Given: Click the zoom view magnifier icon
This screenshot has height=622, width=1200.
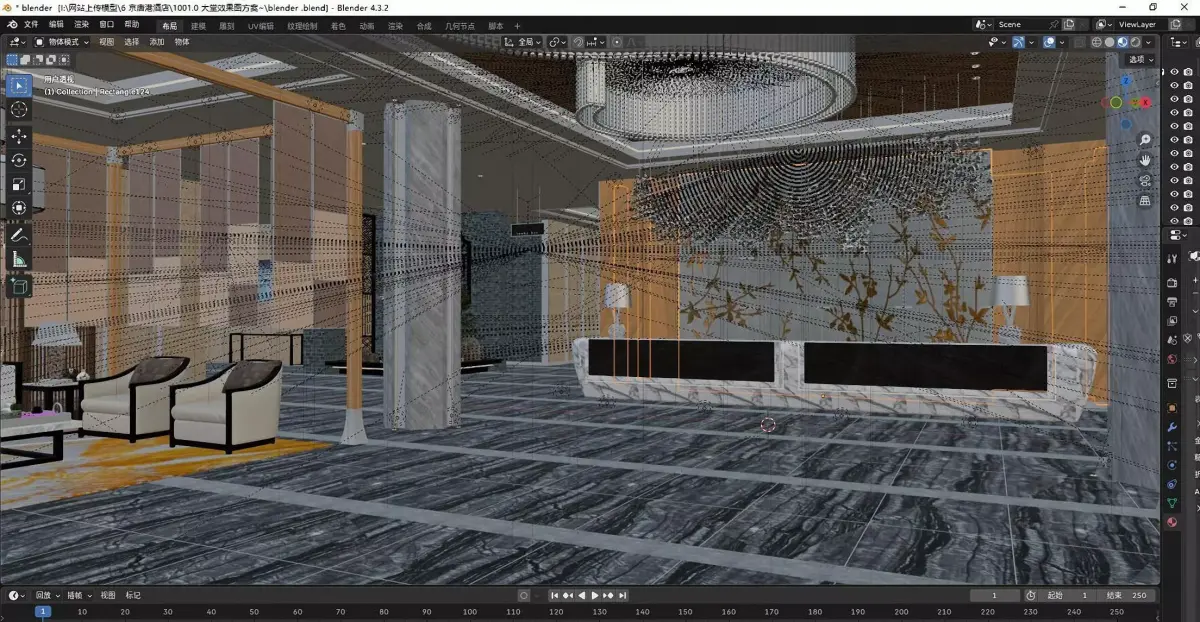Looking at the screenshot, I should (1145, 140).
